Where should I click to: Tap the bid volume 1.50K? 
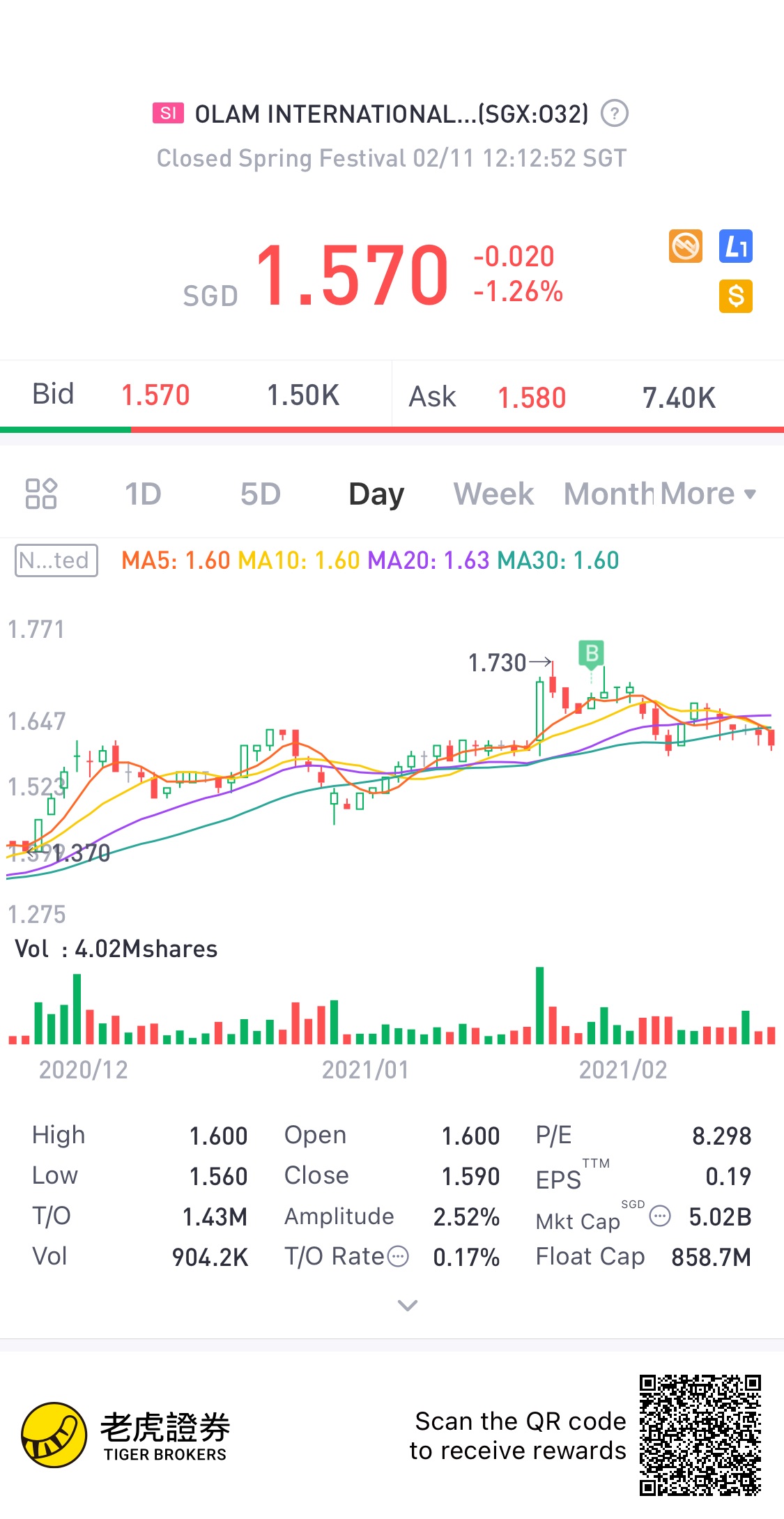(303, 395)
